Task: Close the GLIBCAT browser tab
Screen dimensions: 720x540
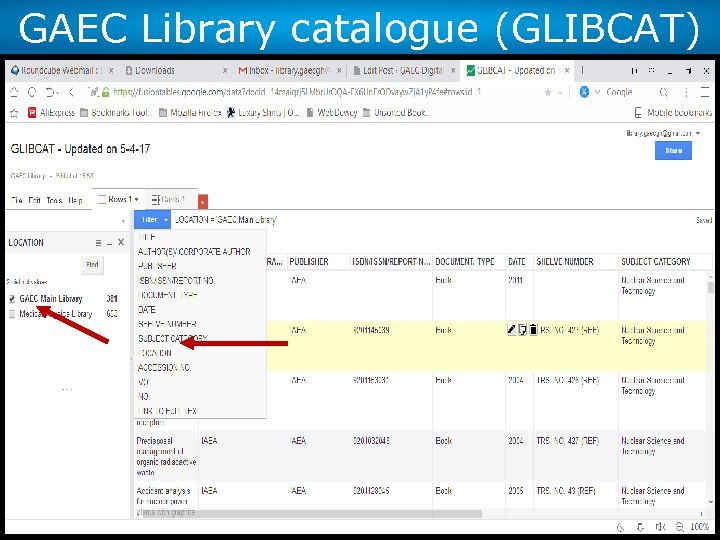Action: 567,71
